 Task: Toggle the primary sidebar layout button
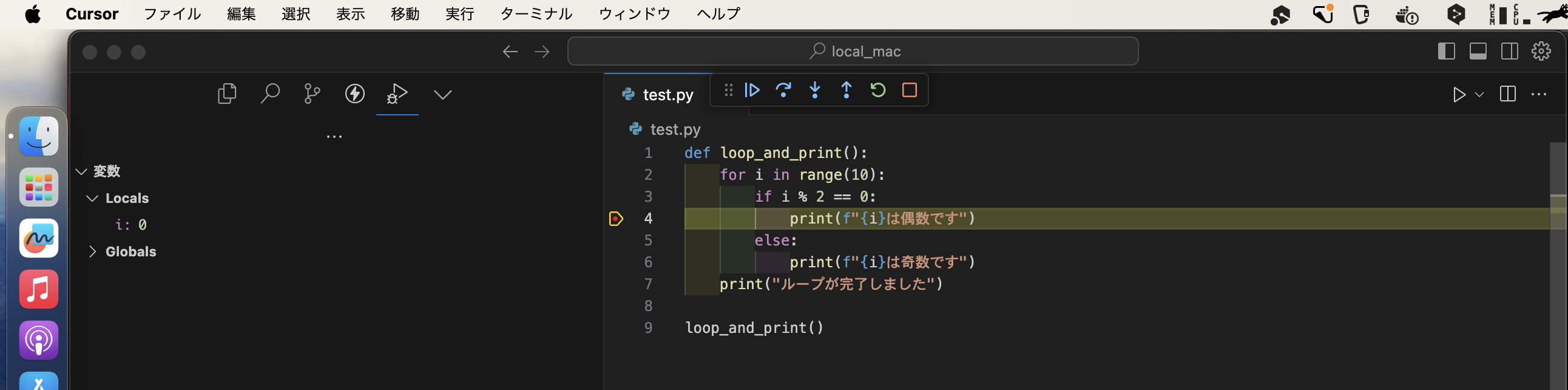[1446, 51]
